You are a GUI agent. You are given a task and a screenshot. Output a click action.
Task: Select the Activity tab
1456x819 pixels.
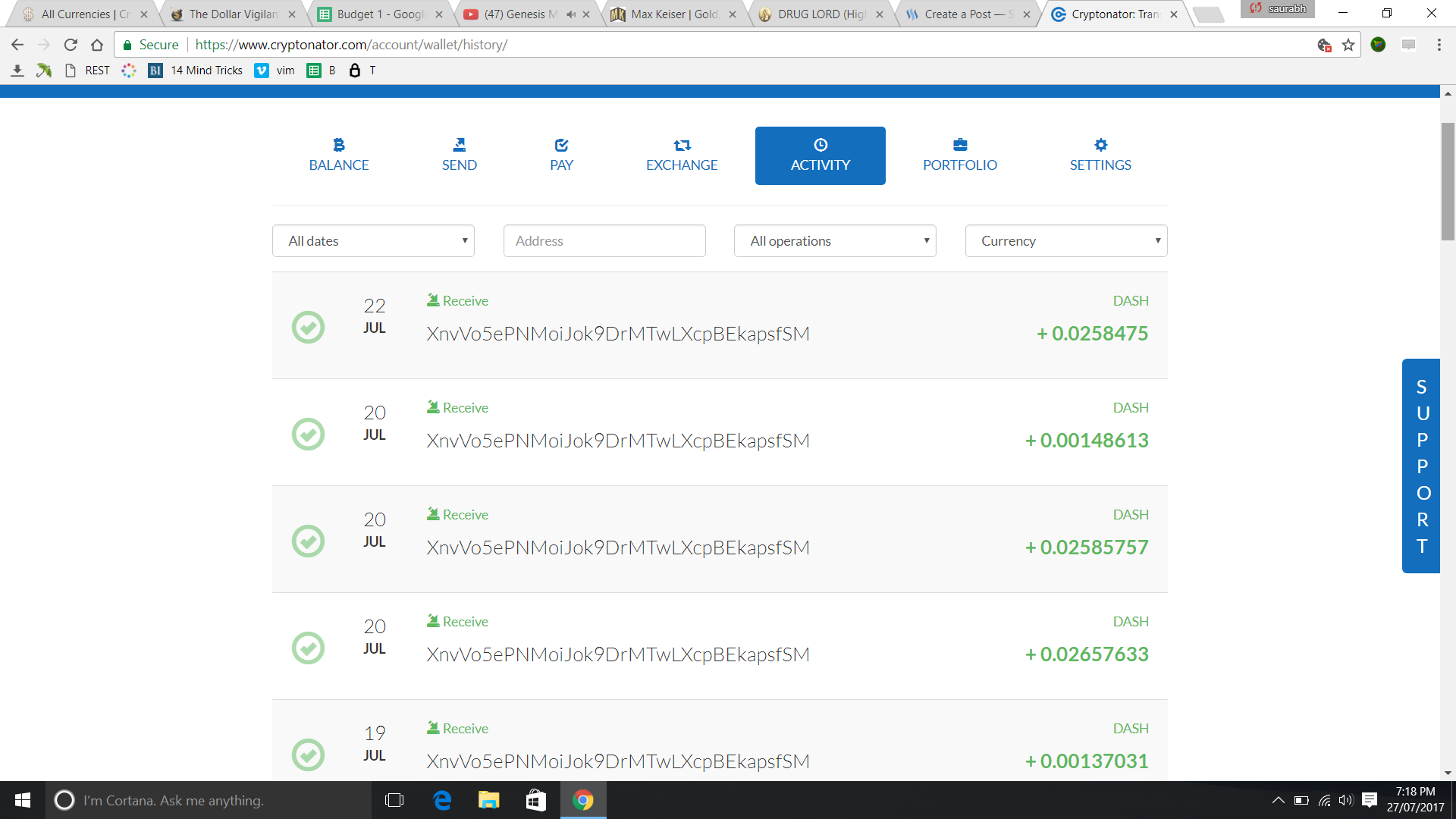pos(820,155)
